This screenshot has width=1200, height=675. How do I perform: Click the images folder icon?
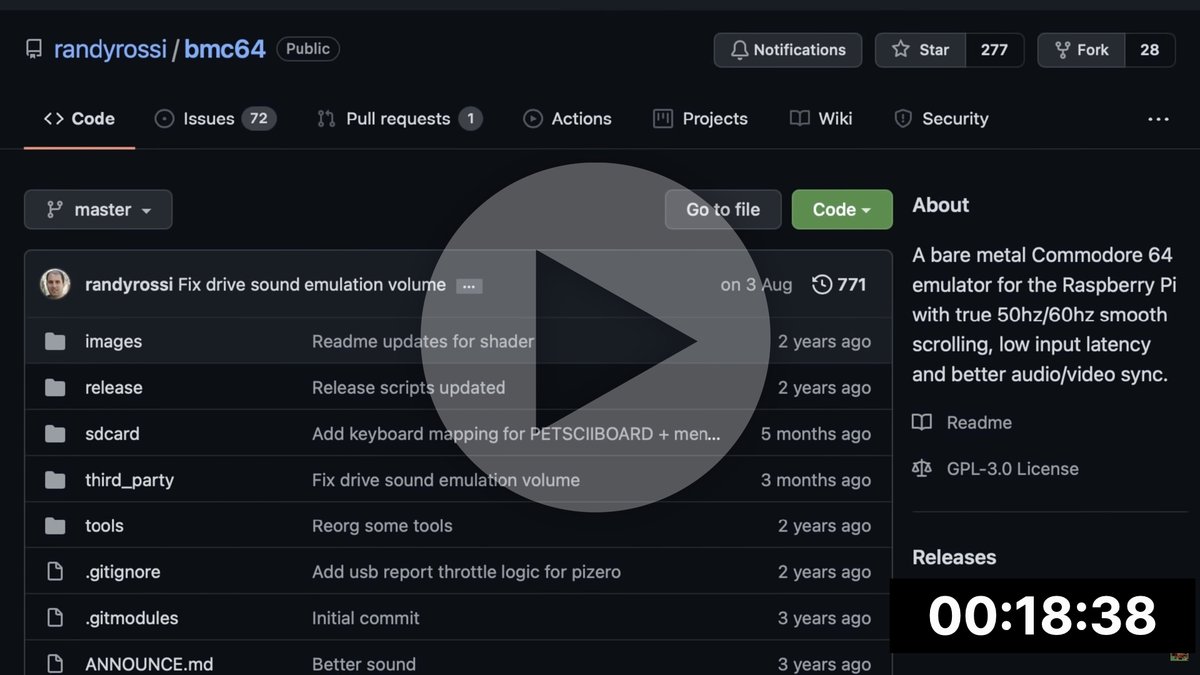(x=55, y=342)
